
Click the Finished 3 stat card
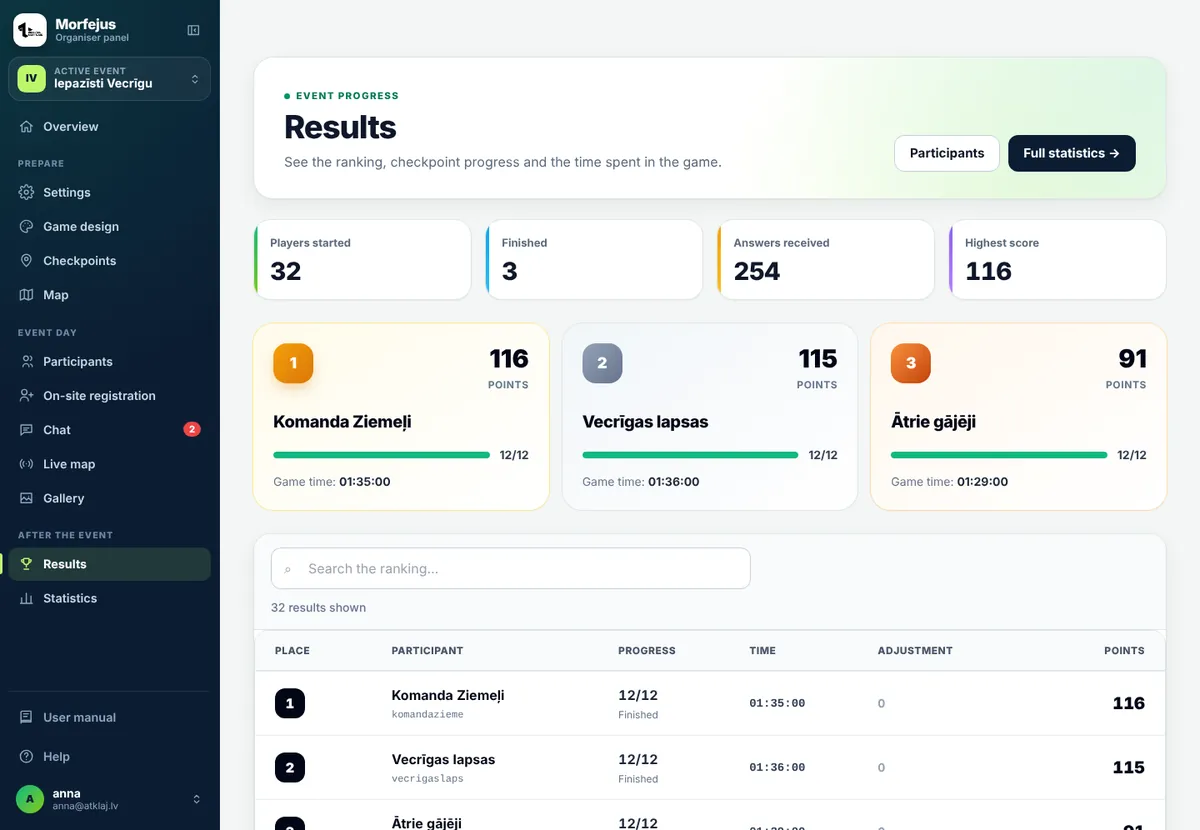coord(595,260)
